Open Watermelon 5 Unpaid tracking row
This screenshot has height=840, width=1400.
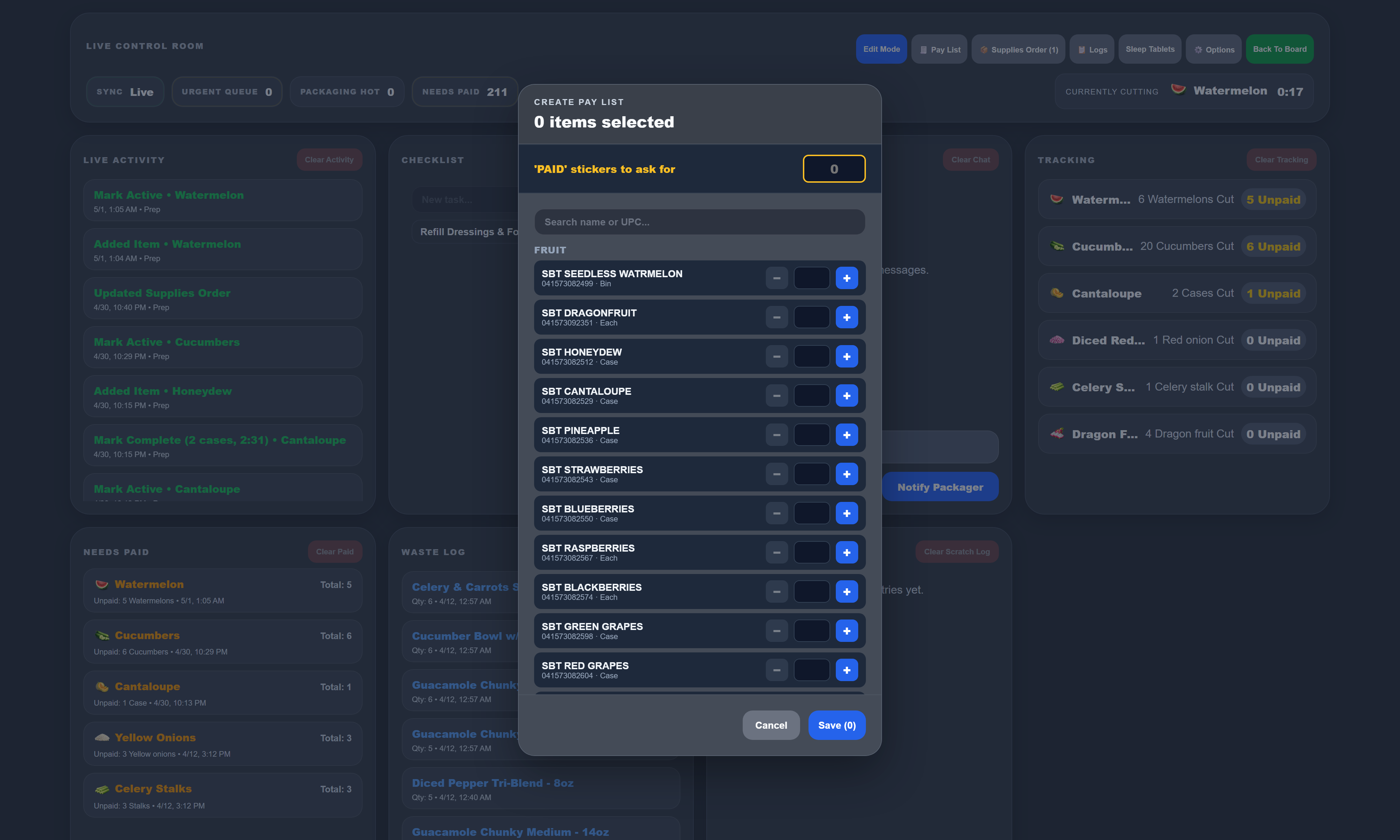coord(1177,199)
